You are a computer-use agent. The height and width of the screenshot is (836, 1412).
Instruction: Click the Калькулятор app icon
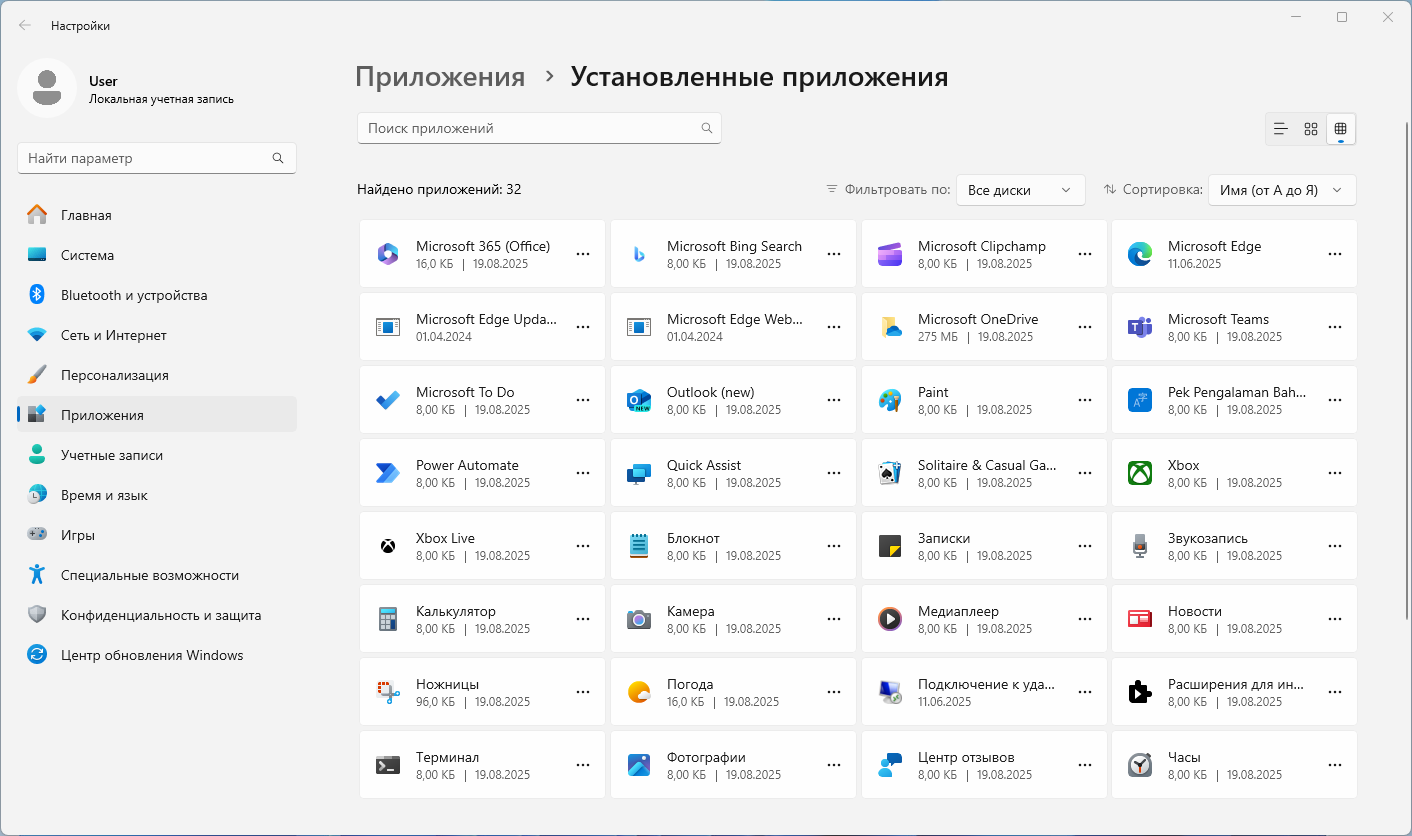click(x=387, y=619)
